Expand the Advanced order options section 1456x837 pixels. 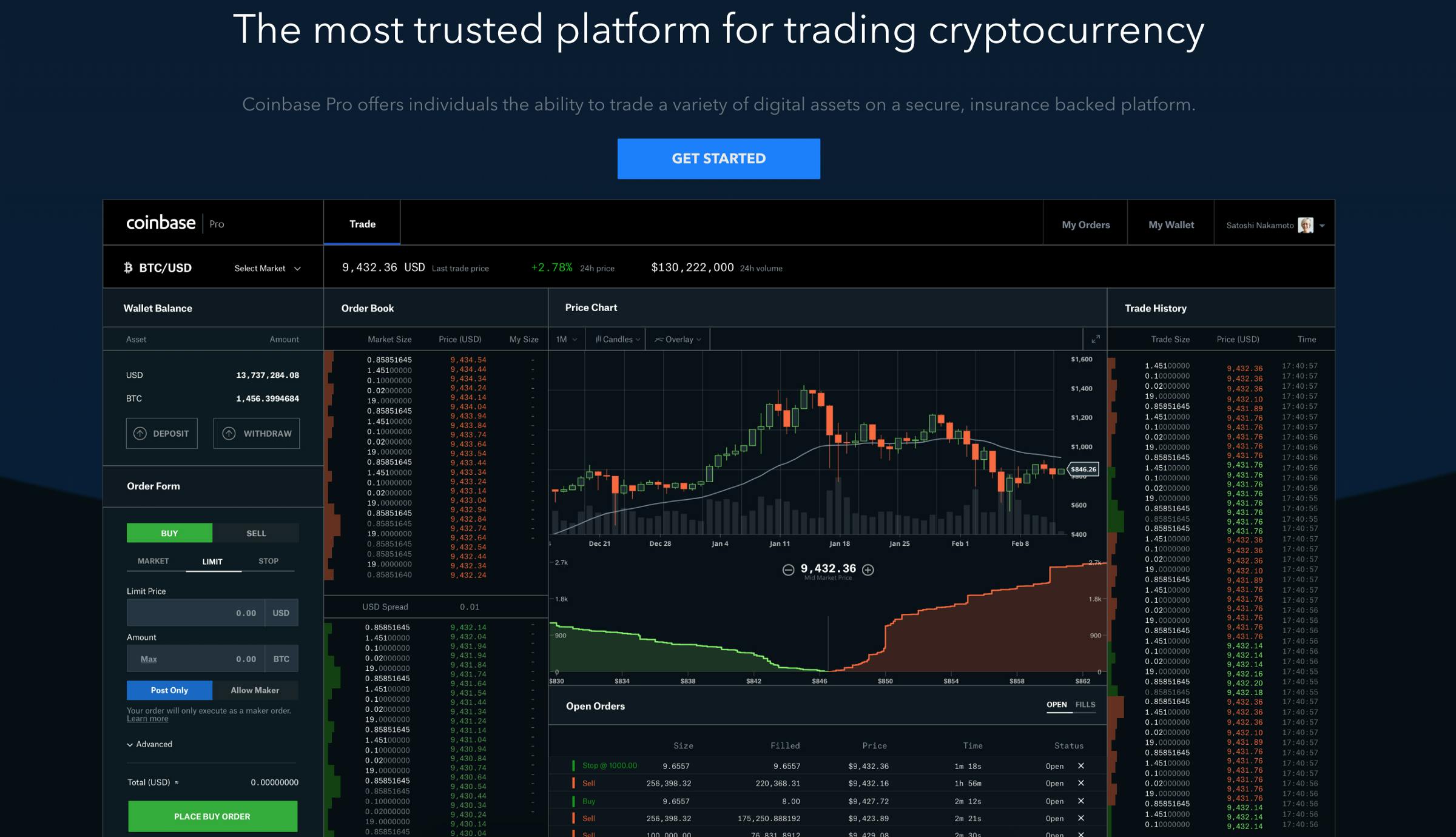tap(149, 744)
